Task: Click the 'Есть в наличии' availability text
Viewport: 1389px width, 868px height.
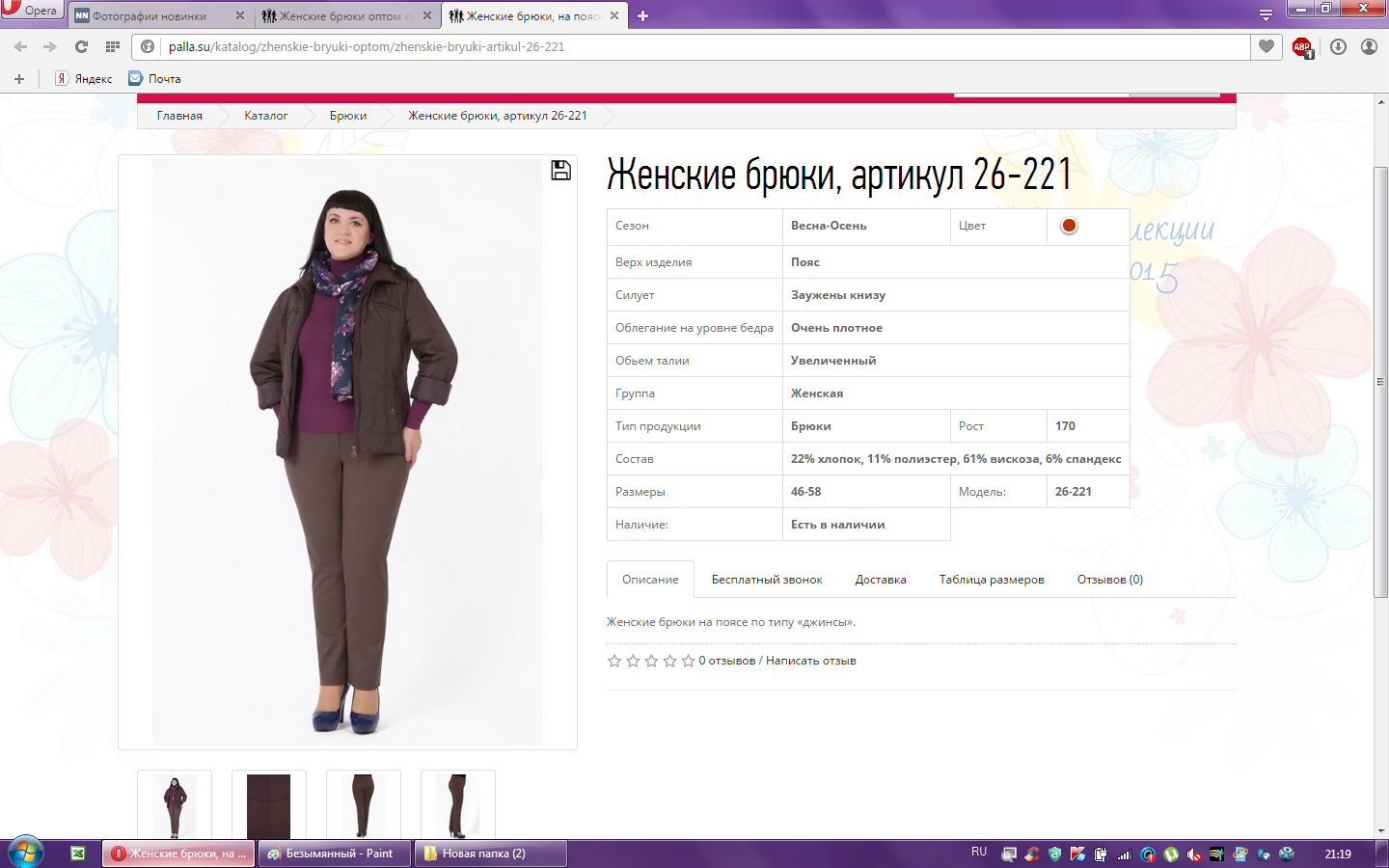Action: (x=837, y=525)
